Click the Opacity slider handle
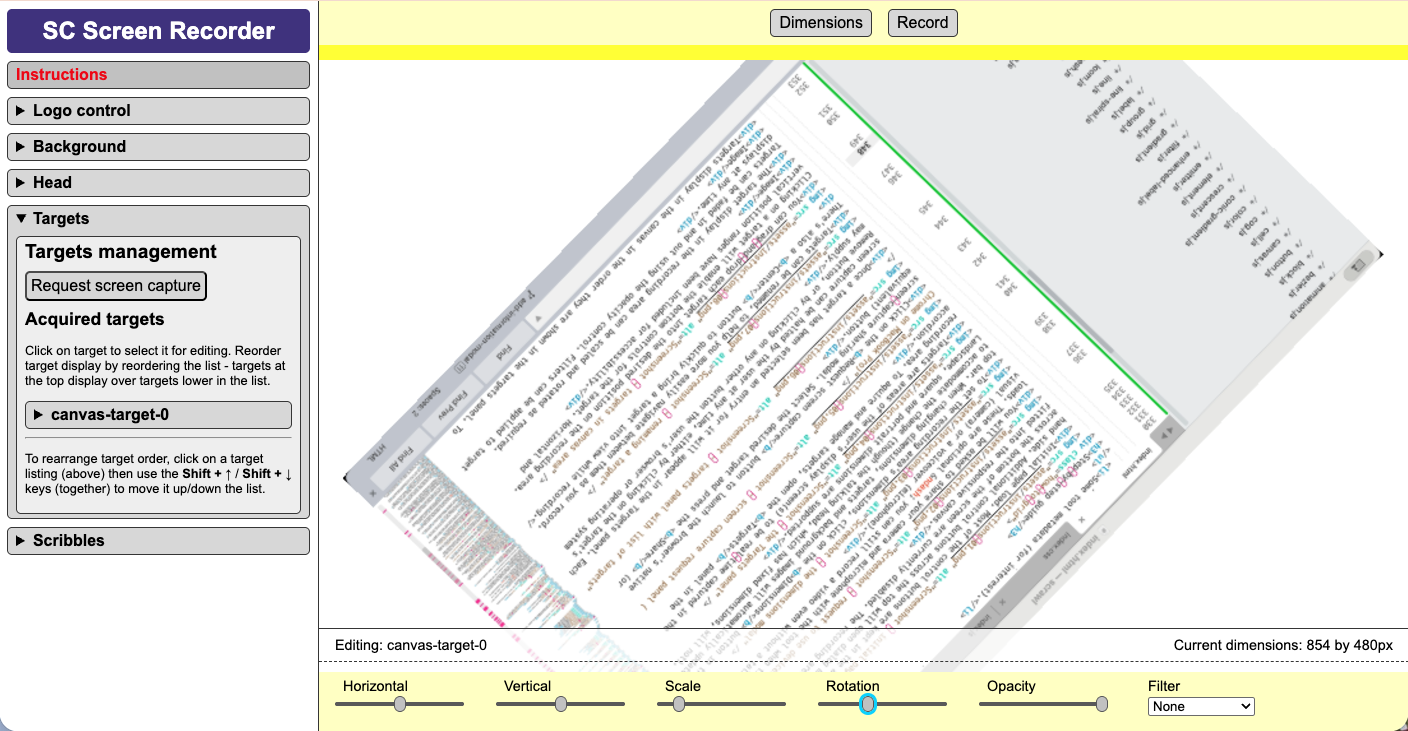1408x731 pixels. (1101, 704)
